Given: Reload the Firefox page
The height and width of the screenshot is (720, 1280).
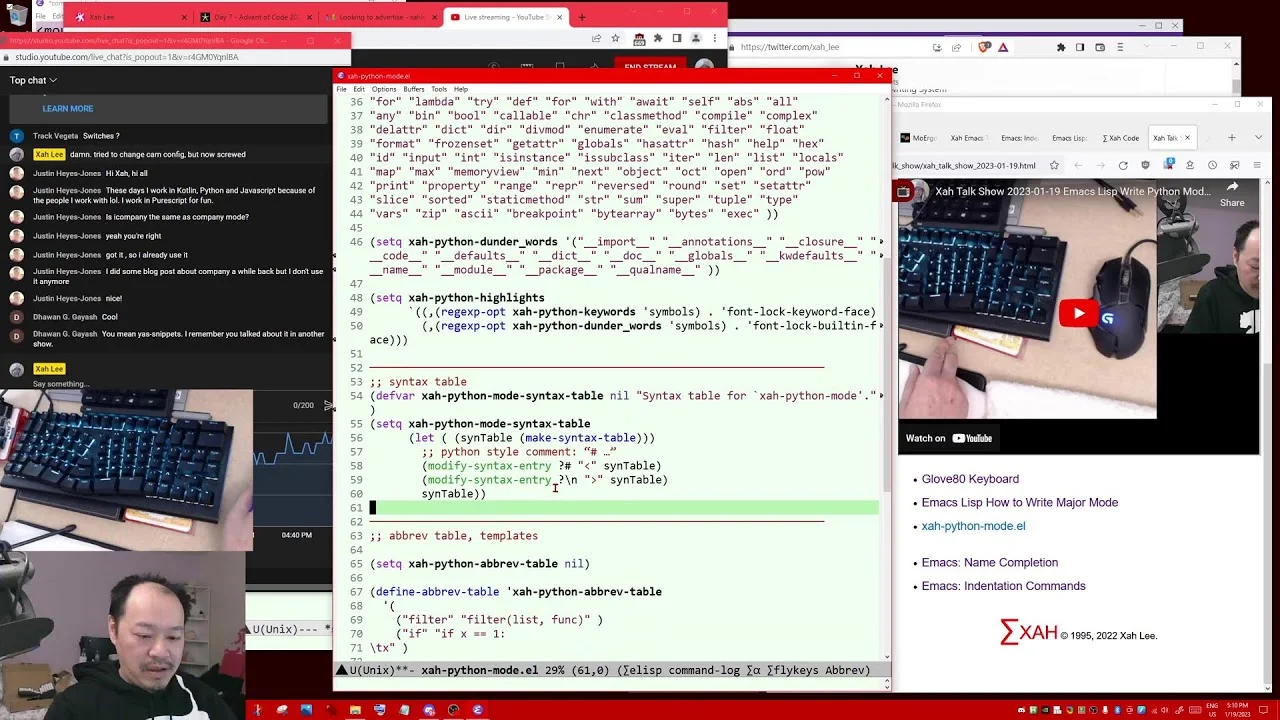Looking at the screenshot, I should point(1123,165).
